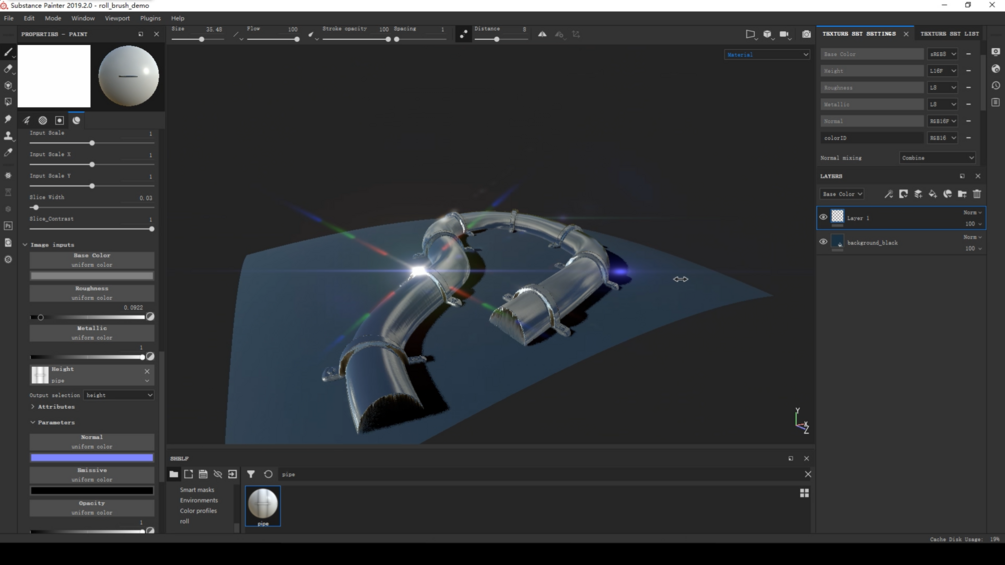The height and width of the screenshot is (565, 1005).
Task: Click the Base Color uniform color button
Action: pyautogui.click(x=92, y=260)
